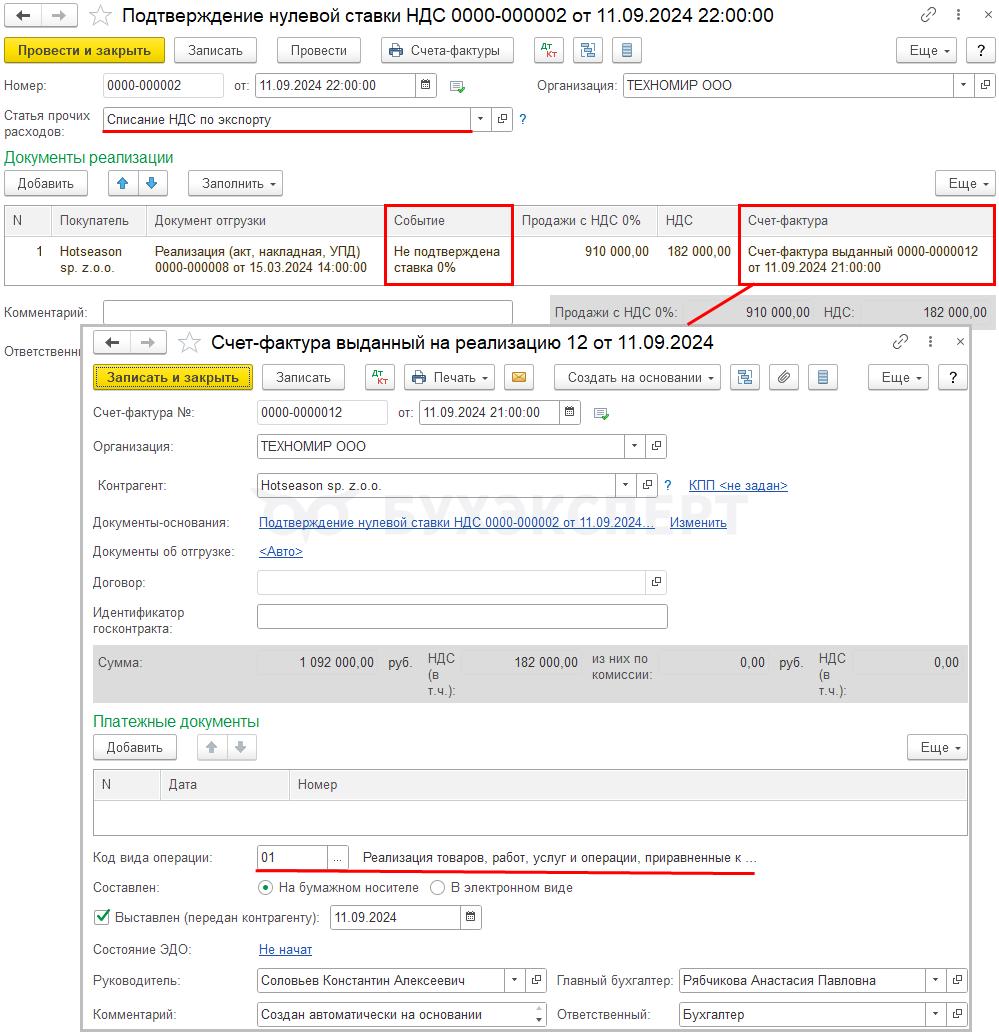Click Провести button
Image resolution: width=999 pixels, height=1032 pixels.
pyautogui.click(x=319, y=50)
